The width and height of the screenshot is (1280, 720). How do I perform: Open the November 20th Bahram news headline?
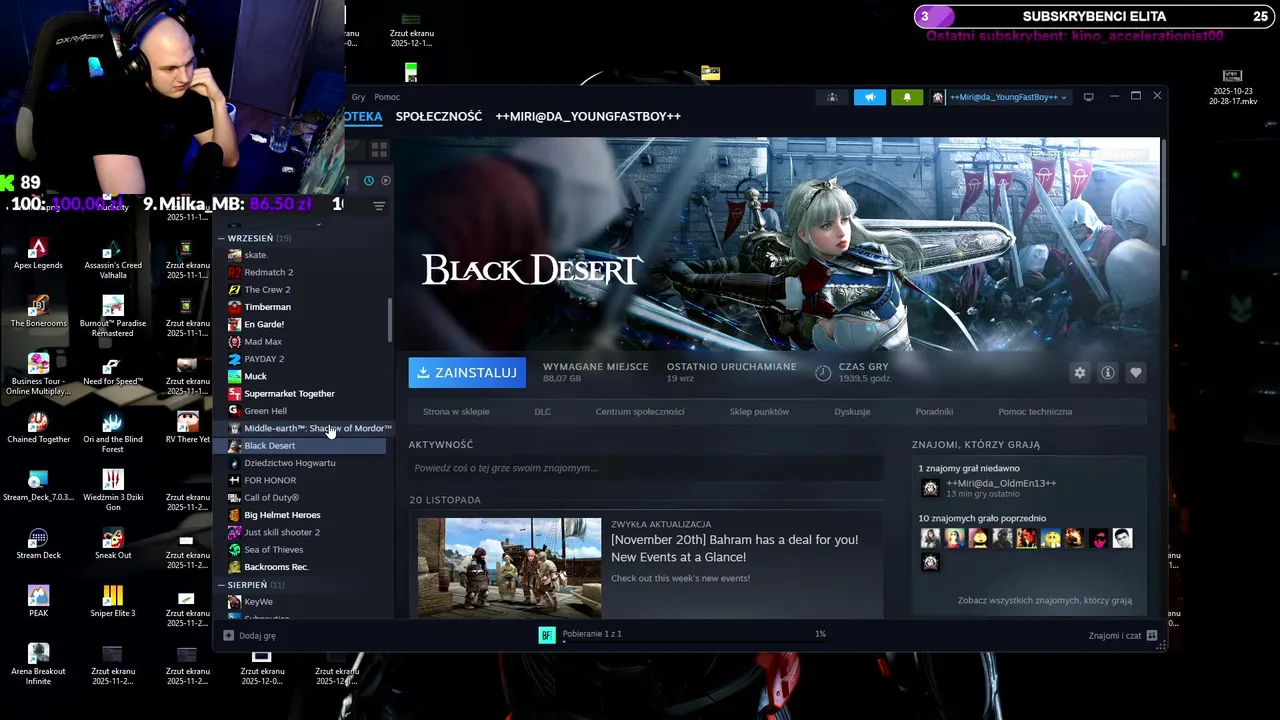[734, 548]
